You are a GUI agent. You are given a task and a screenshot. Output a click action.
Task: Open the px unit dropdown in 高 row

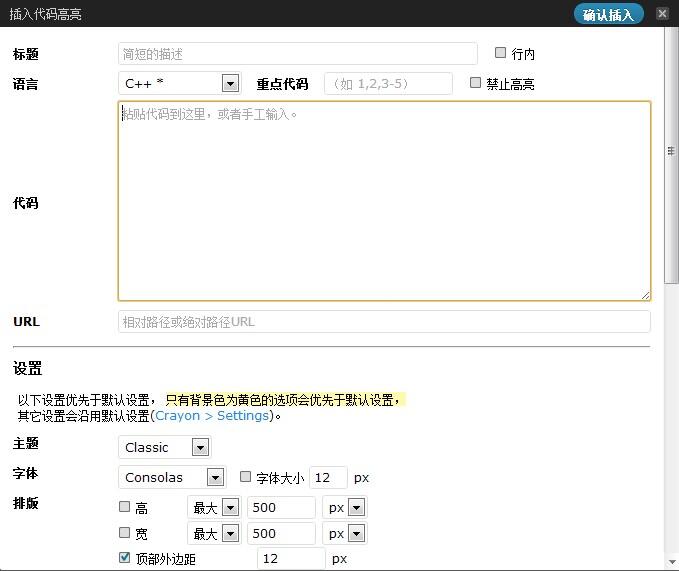pyautogui.click(x=345, y=507)
